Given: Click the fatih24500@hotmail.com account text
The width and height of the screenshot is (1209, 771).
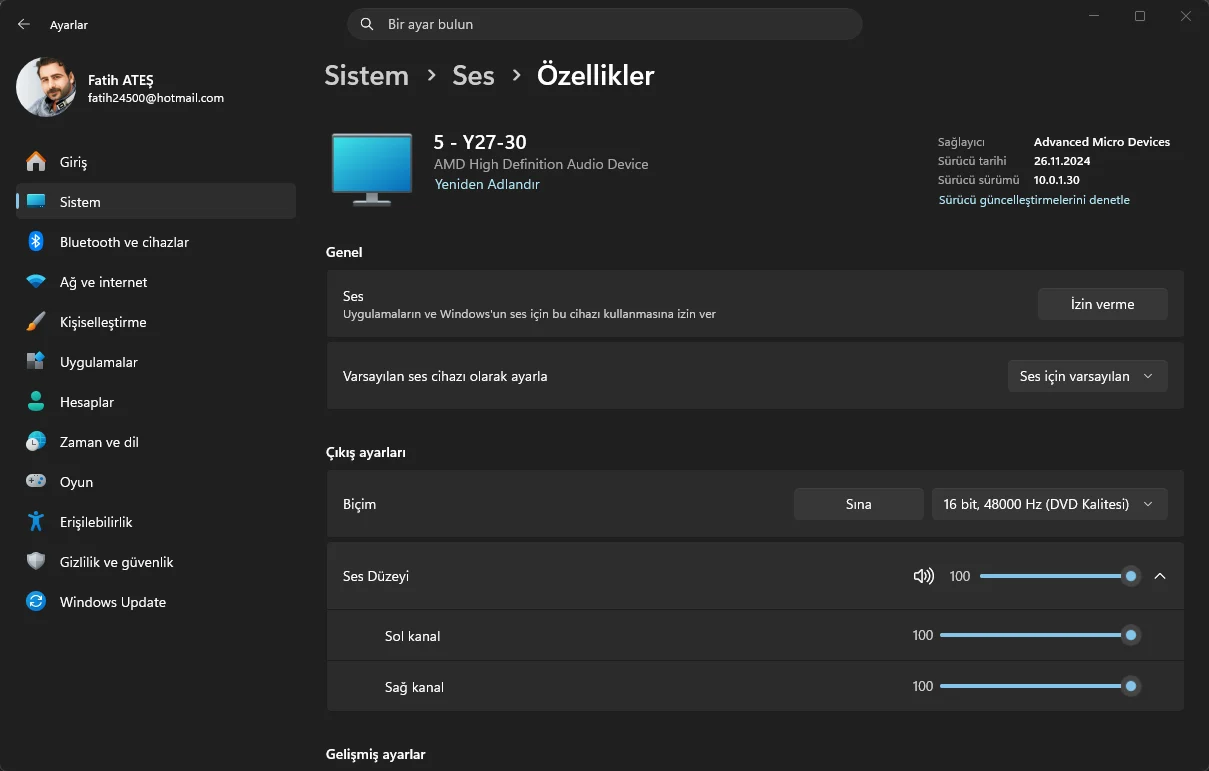Looking at the screenshot, I should (155, 98).
